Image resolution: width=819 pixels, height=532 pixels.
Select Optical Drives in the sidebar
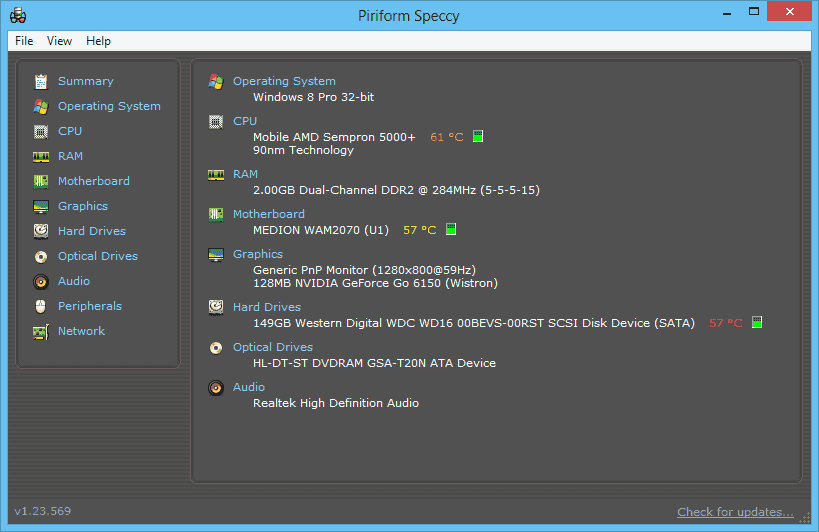pos(98,256)
